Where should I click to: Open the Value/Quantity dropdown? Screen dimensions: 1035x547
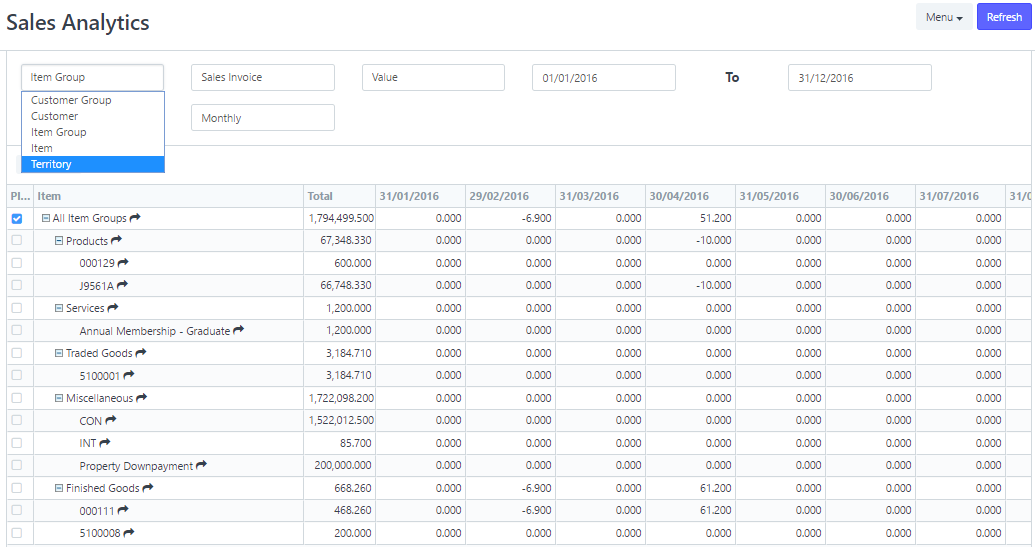pos(433,77)
